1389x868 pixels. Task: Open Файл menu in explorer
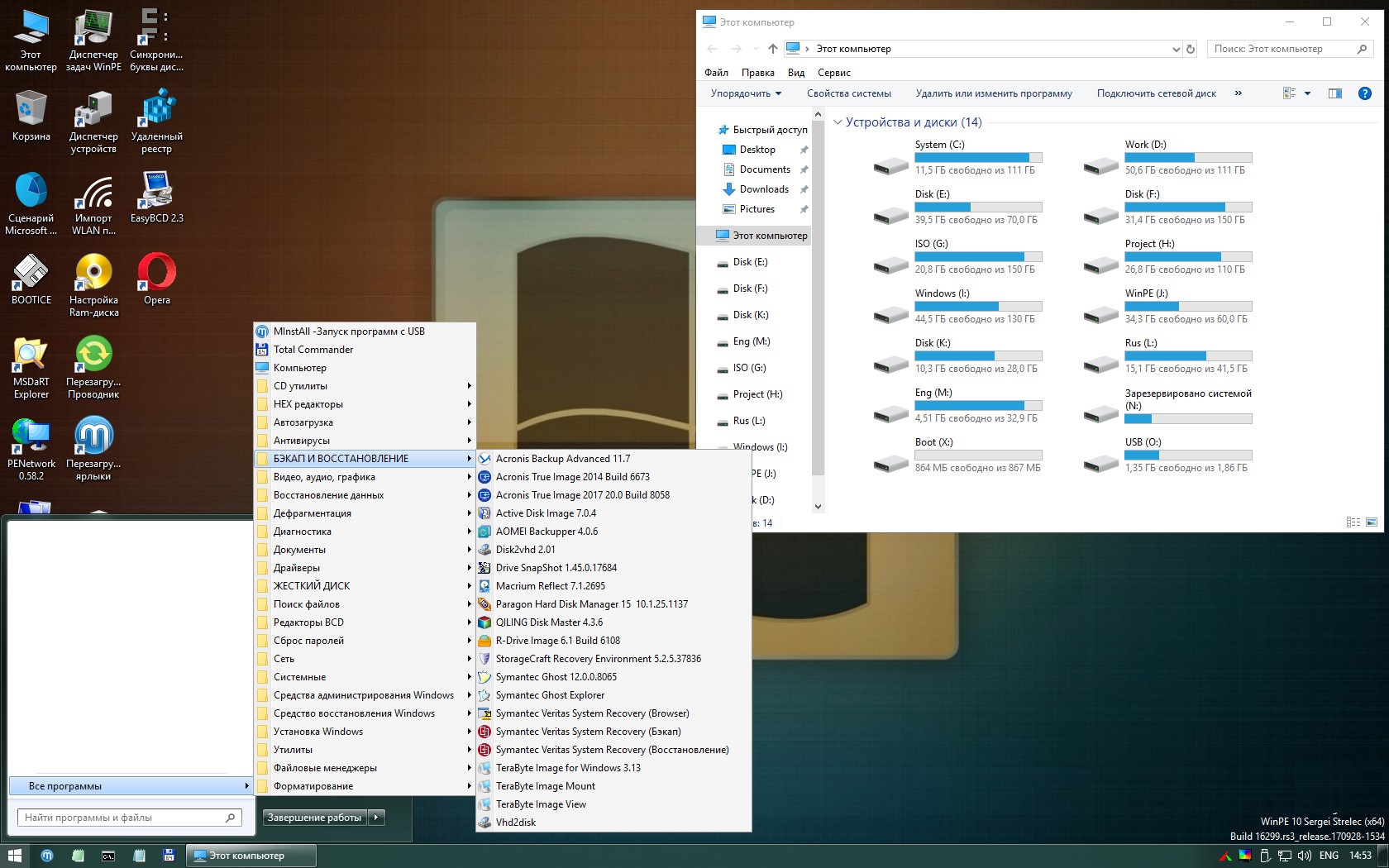[716, 73]
